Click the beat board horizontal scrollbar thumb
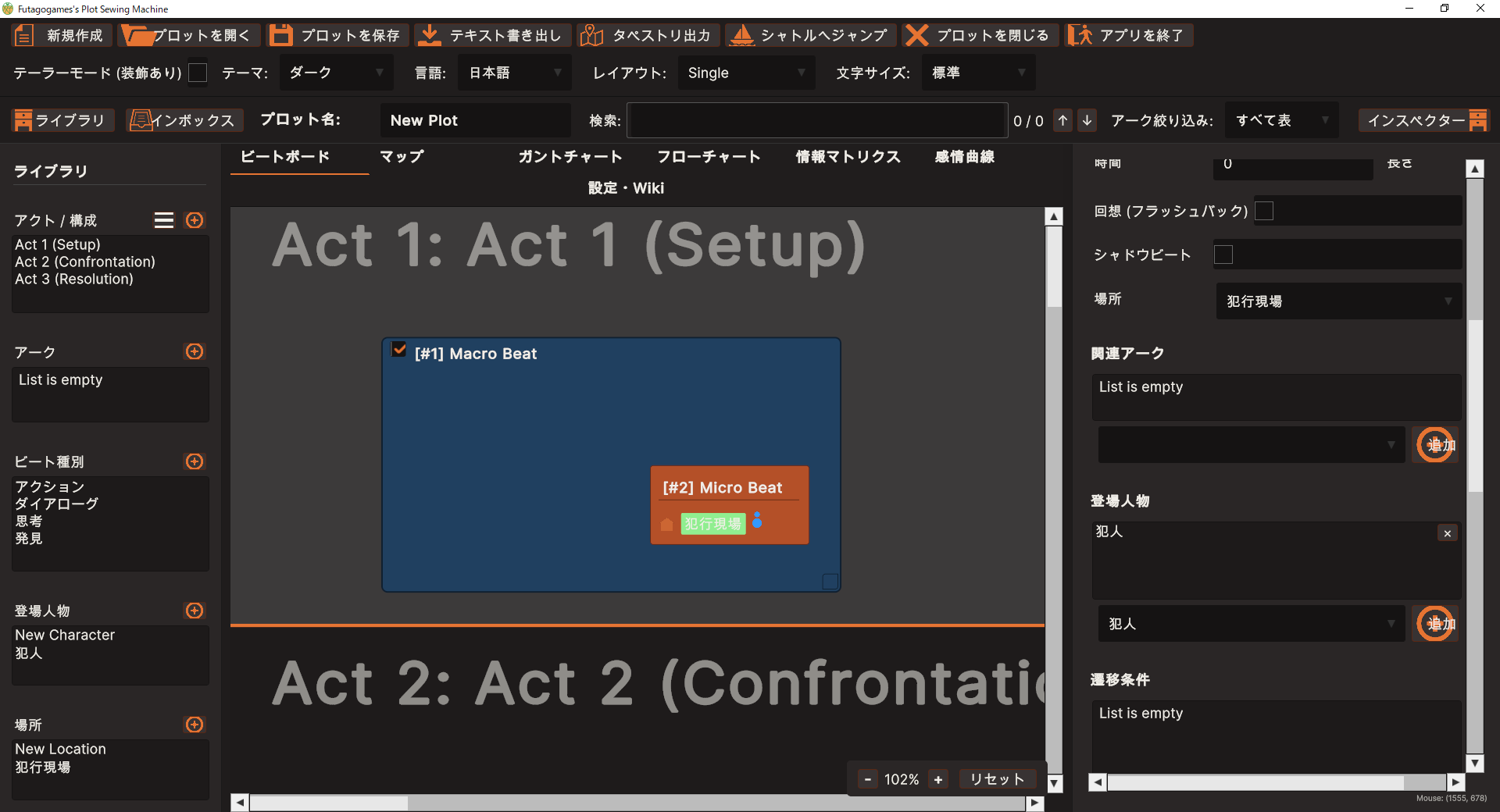This screenshot has width=1500, height=812. point(328,803)
